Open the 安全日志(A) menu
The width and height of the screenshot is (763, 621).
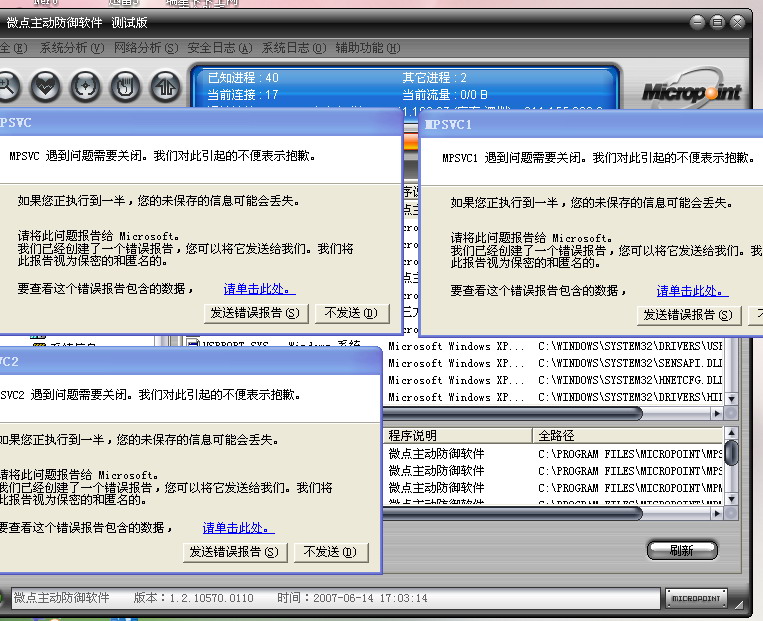(x=220, y=48)
